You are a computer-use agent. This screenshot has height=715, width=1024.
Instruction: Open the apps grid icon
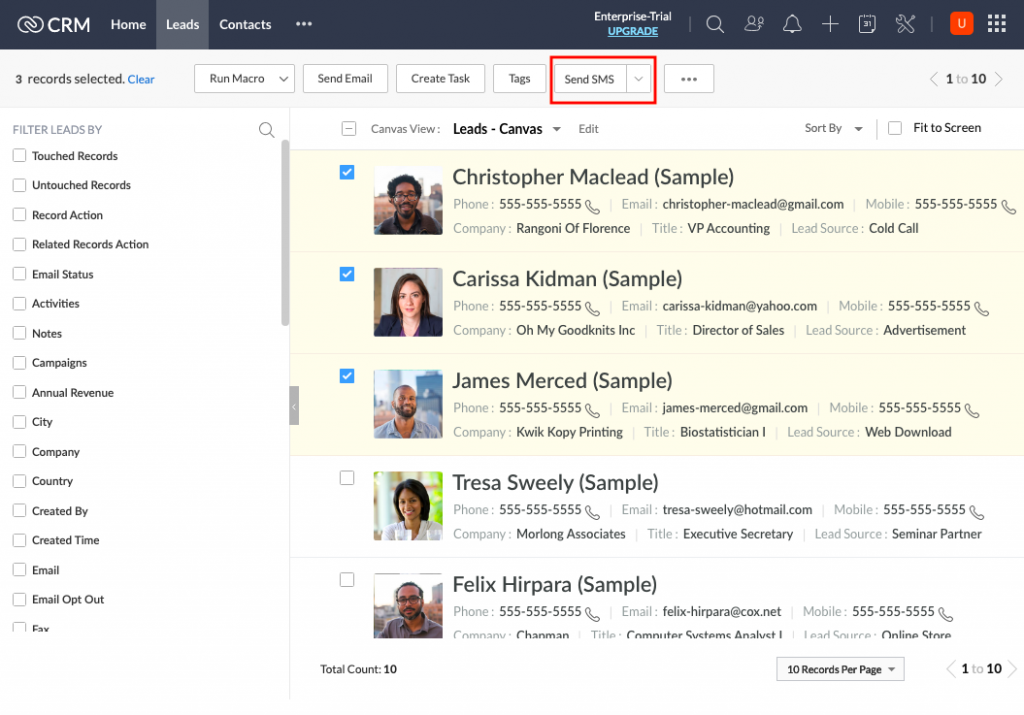997,23
